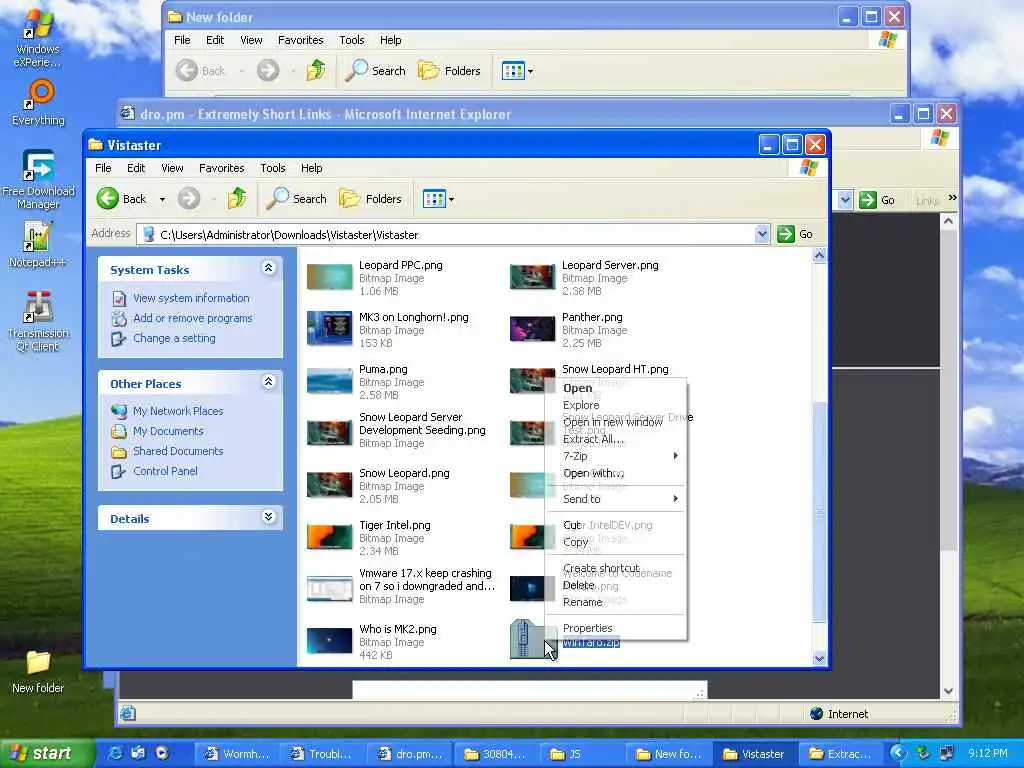Image resolution: width=1024 pixels, height=768 pixels.
Task: Click Change a setting link
Action: coord(174,338)
